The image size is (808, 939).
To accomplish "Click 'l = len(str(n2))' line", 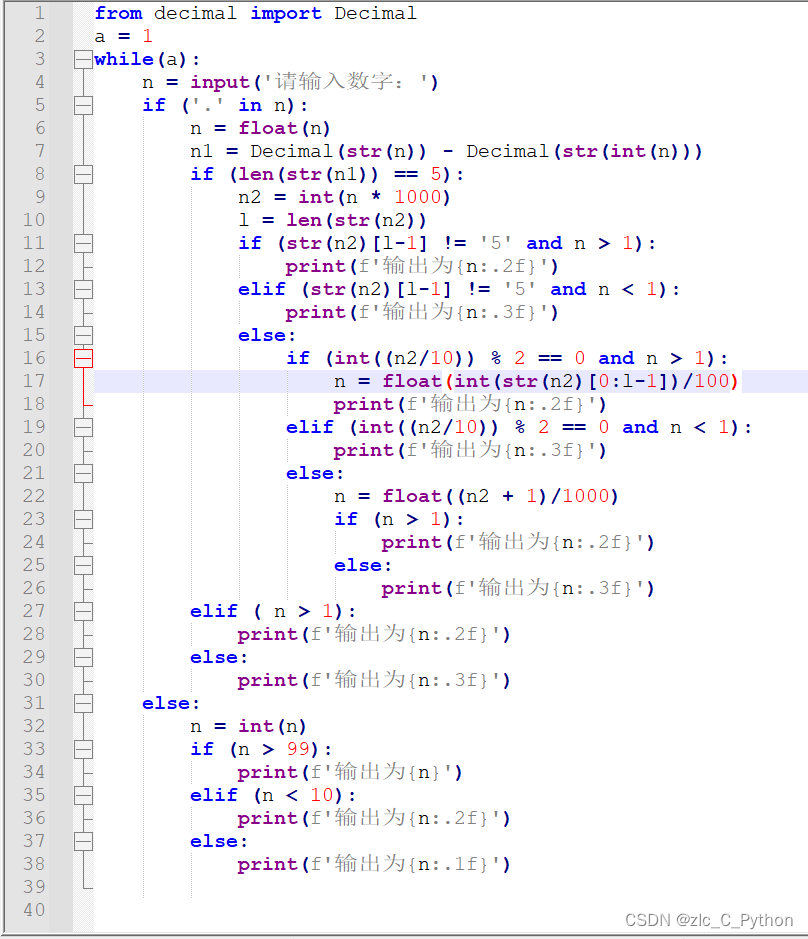I will [332, 220].
